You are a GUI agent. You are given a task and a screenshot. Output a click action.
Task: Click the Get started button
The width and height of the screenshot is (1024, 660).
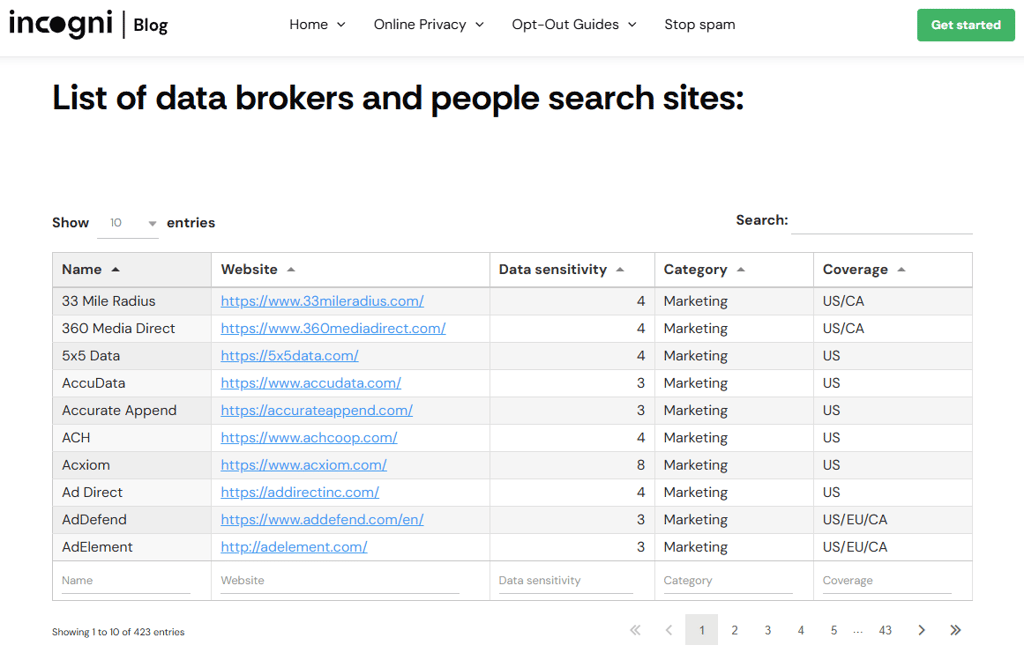click(965, 25)
